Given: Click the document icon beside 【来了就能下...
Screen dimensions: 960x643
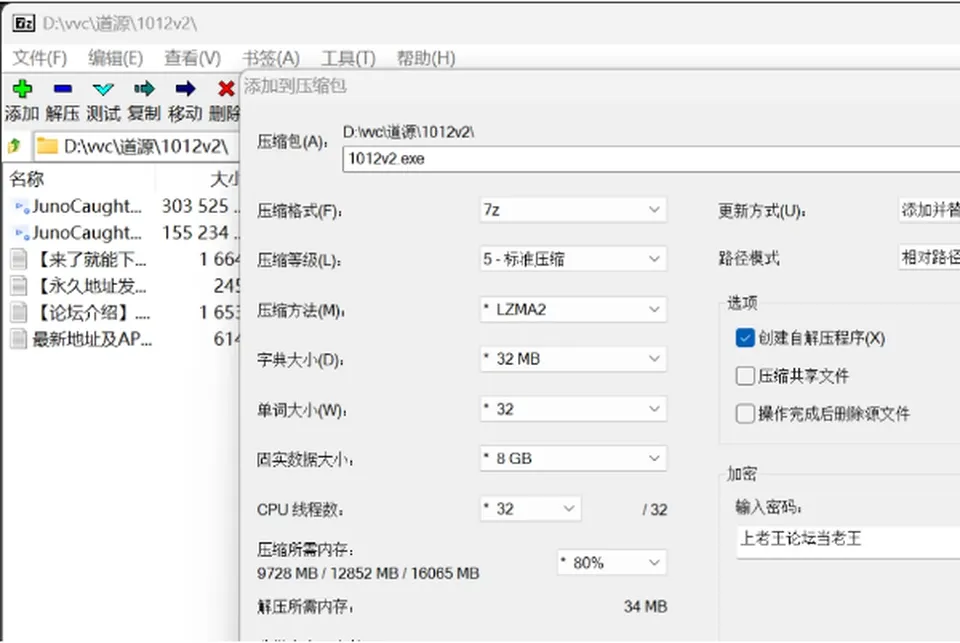Looking at the screenshot, I should pos(20,260).
